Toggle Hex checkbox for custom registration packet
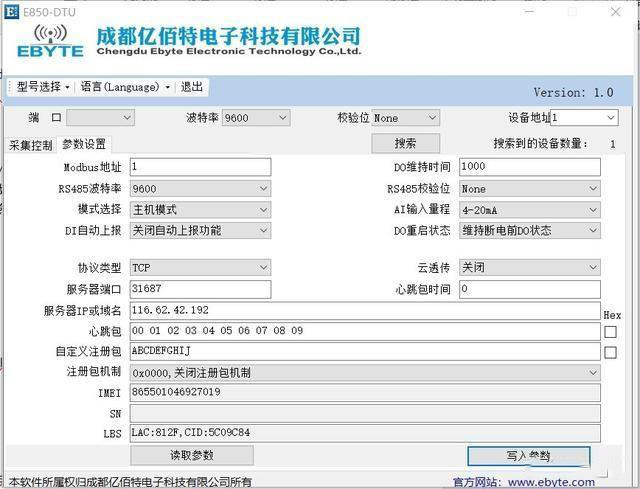Viewport: 640px width, 489px height. click(610, 352)
